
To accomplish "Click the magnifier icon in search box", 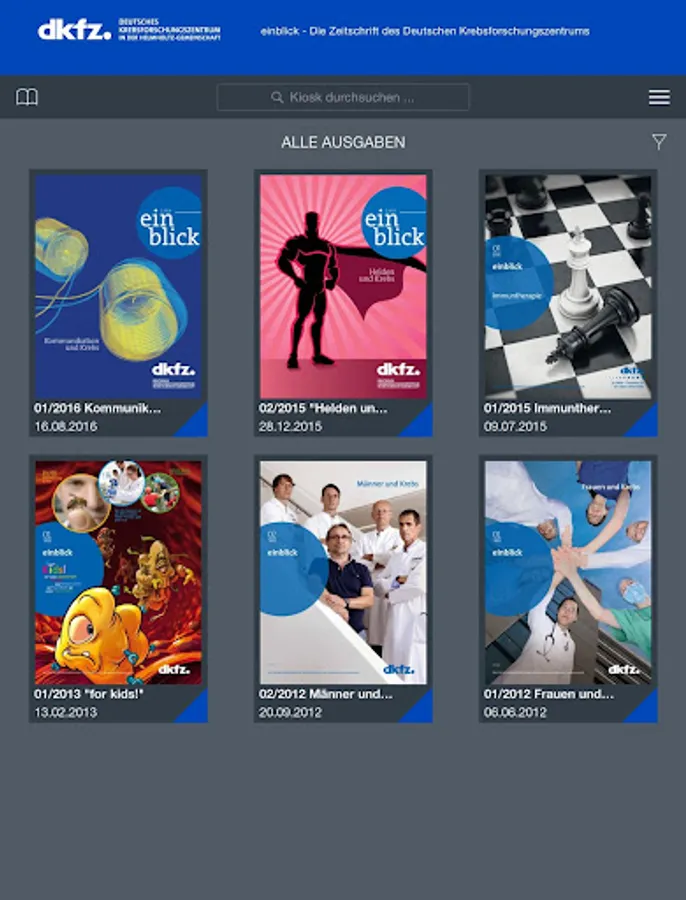I will point(277,97).
